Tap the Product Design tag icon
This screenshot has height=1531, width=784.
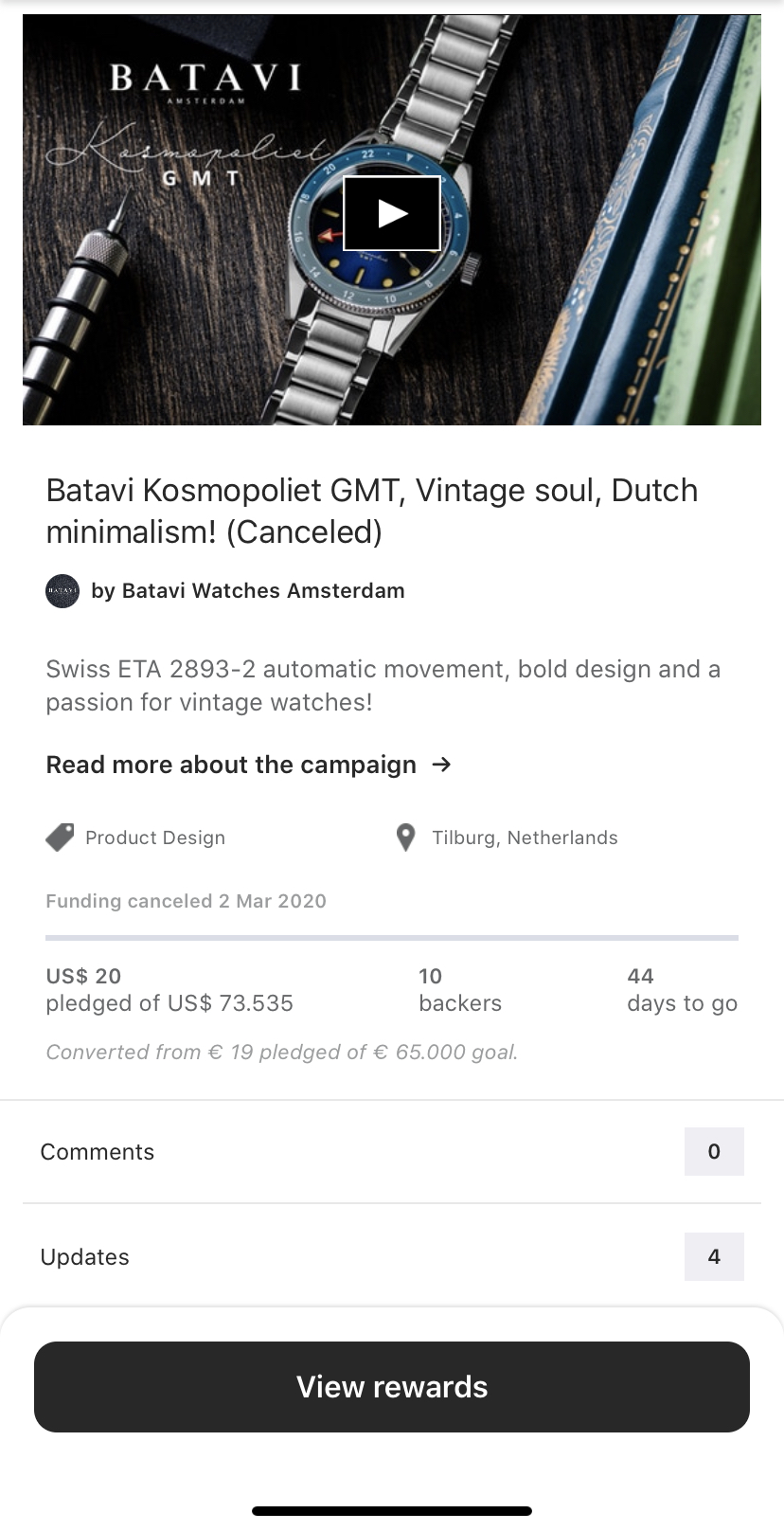pyautogui.click(x=60, y=838)
